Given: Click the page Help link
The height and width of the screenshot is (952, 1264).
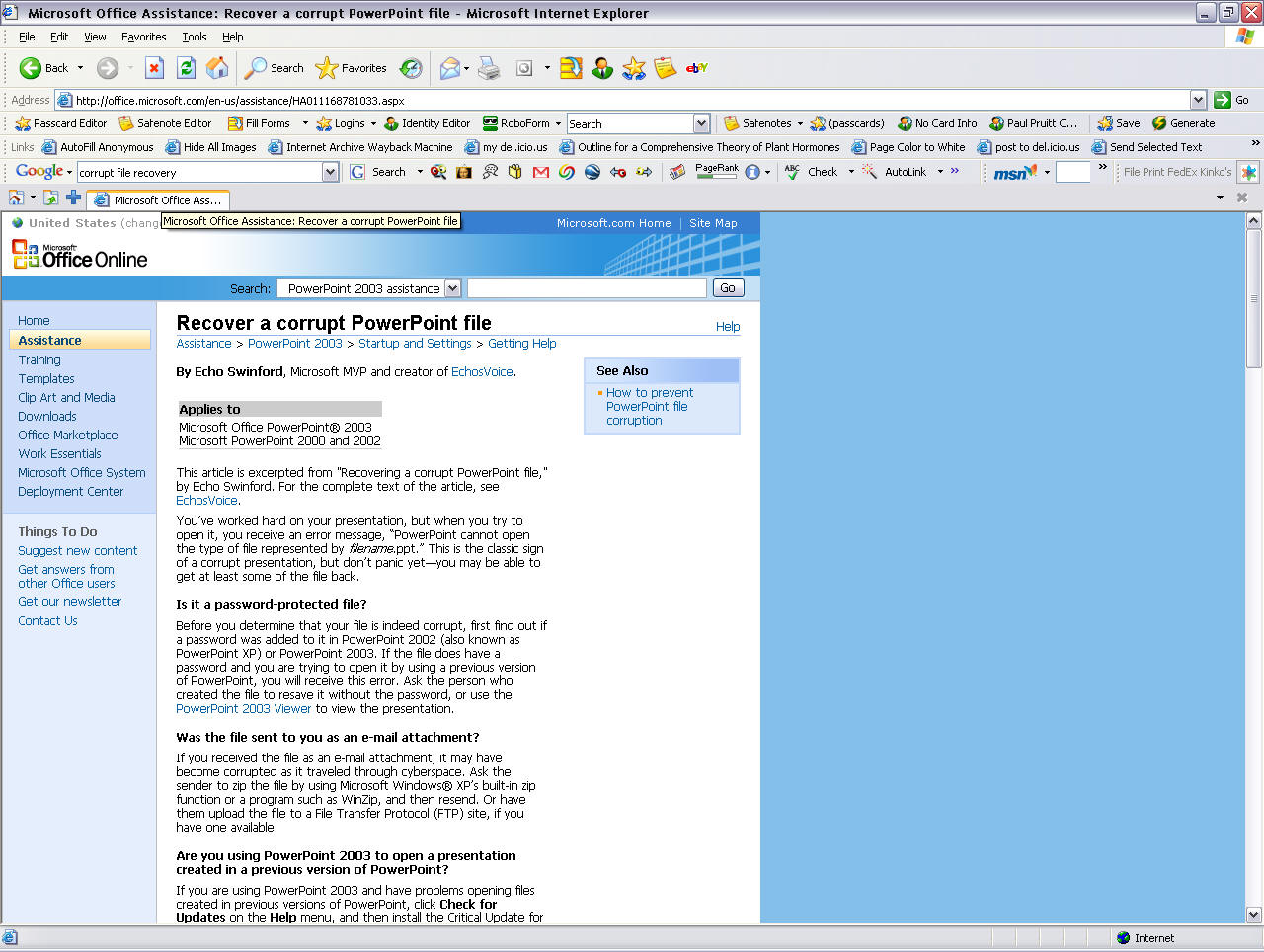Looking at the screenshot, I should (728, 327).
